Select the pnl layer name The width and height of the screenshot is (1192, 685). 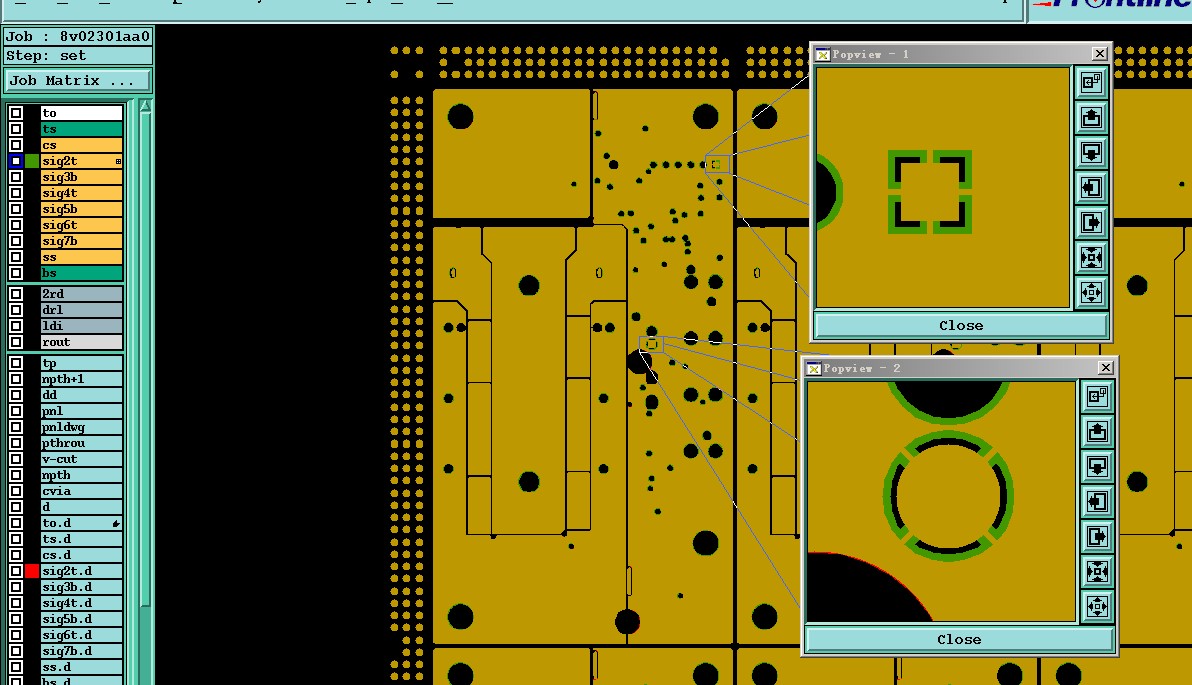pyautogui.click(x=81, y=411)
